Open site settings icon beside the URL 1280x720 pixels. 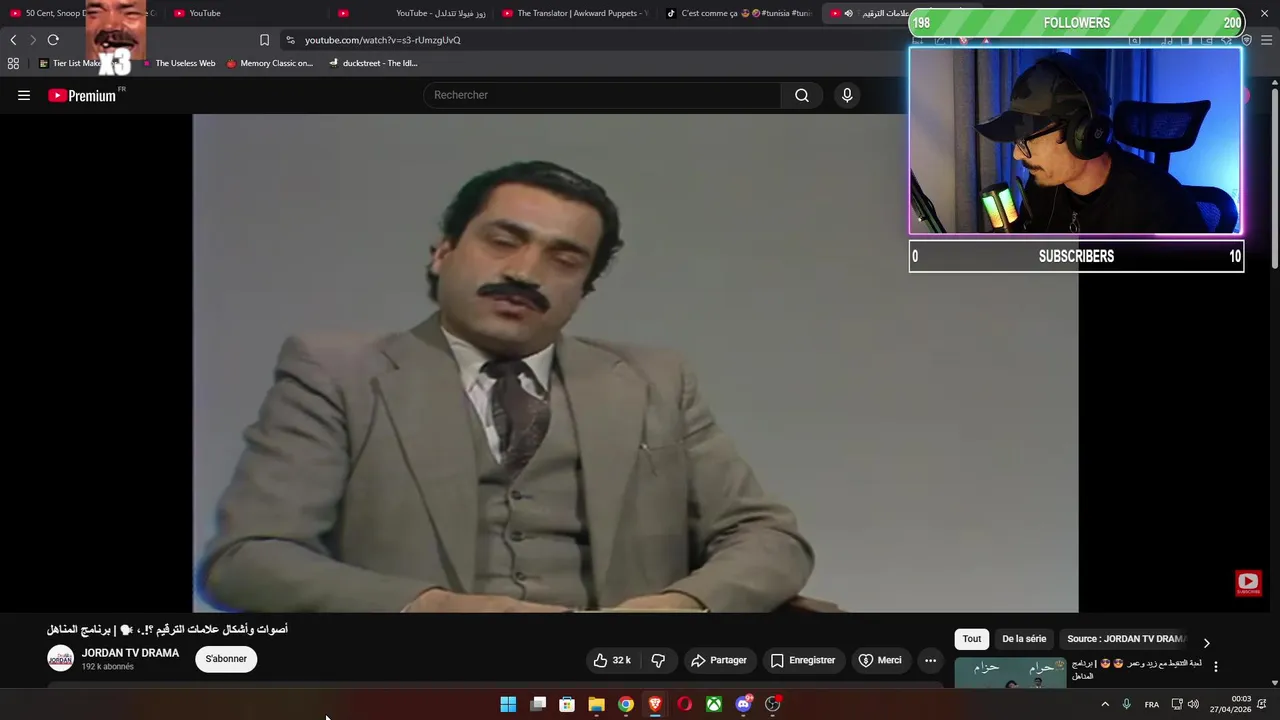[290, 40]
